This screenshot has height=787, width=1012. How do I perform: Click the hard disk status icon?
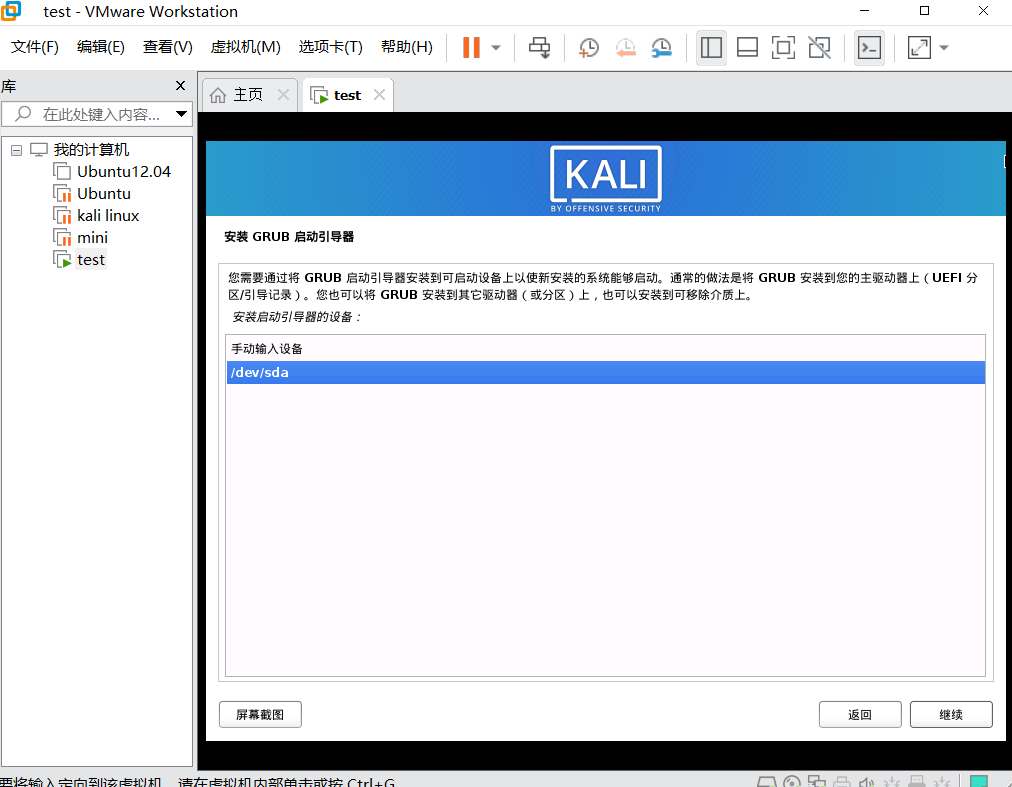766,780
